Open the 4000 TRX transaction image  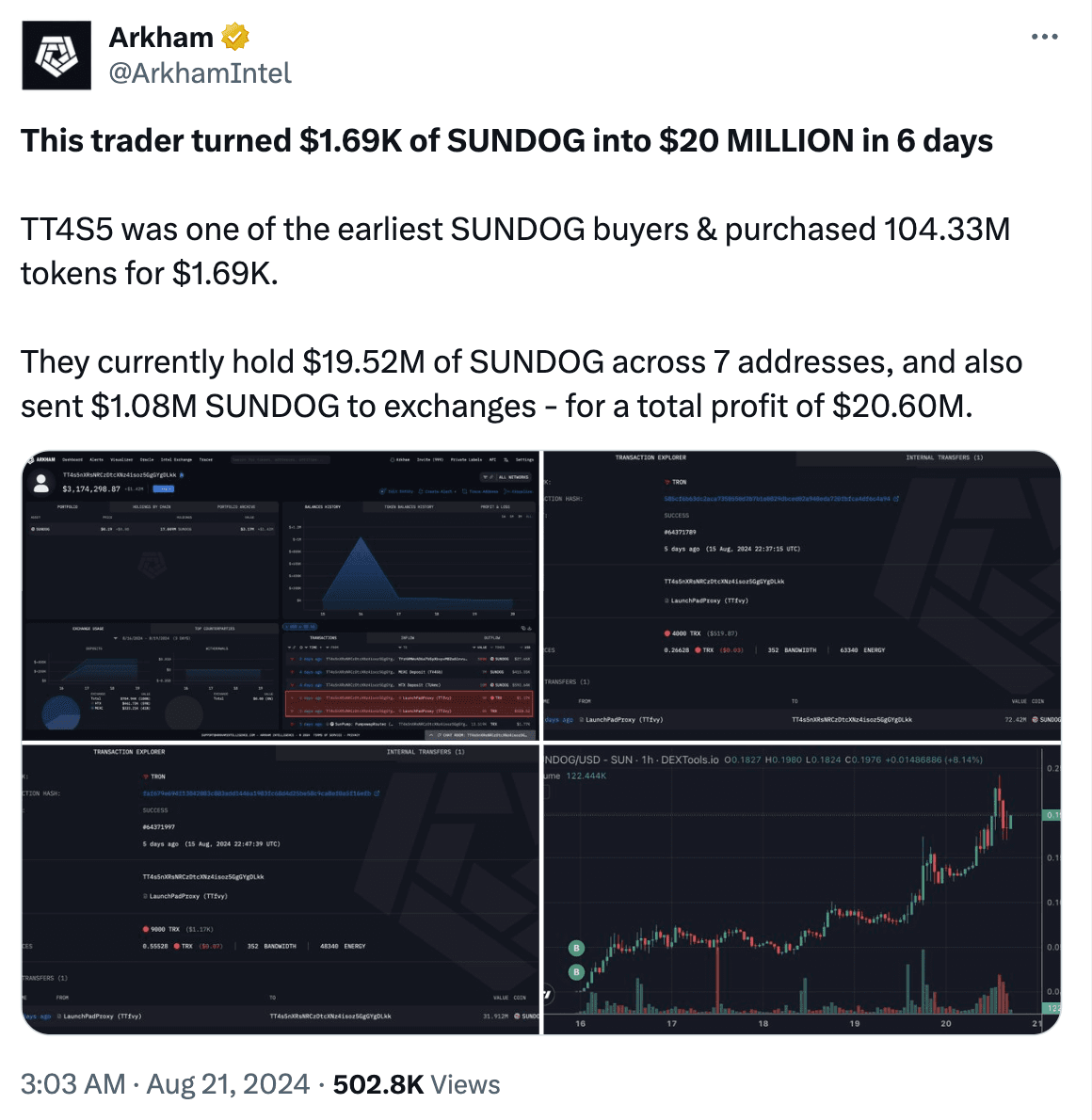pyautogui.click(x=802, y=596)
